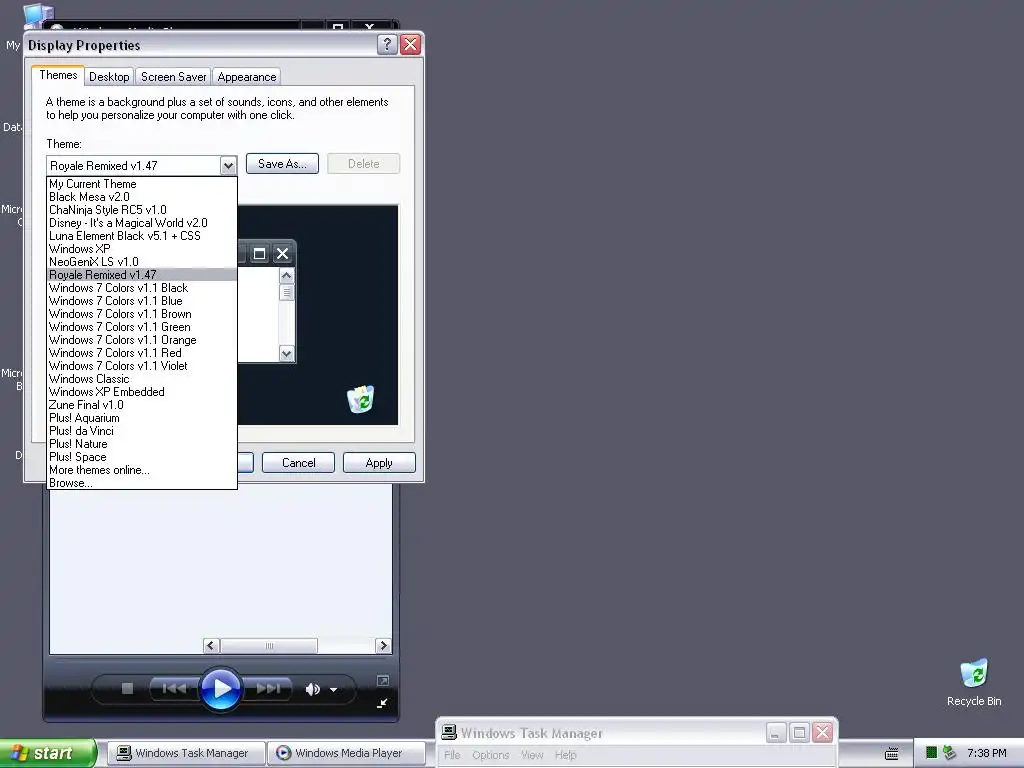The height and width of the screenshot is (768, 1024).
Task: Open Help menu in Task Manager
Action: [x=566, y=755]
